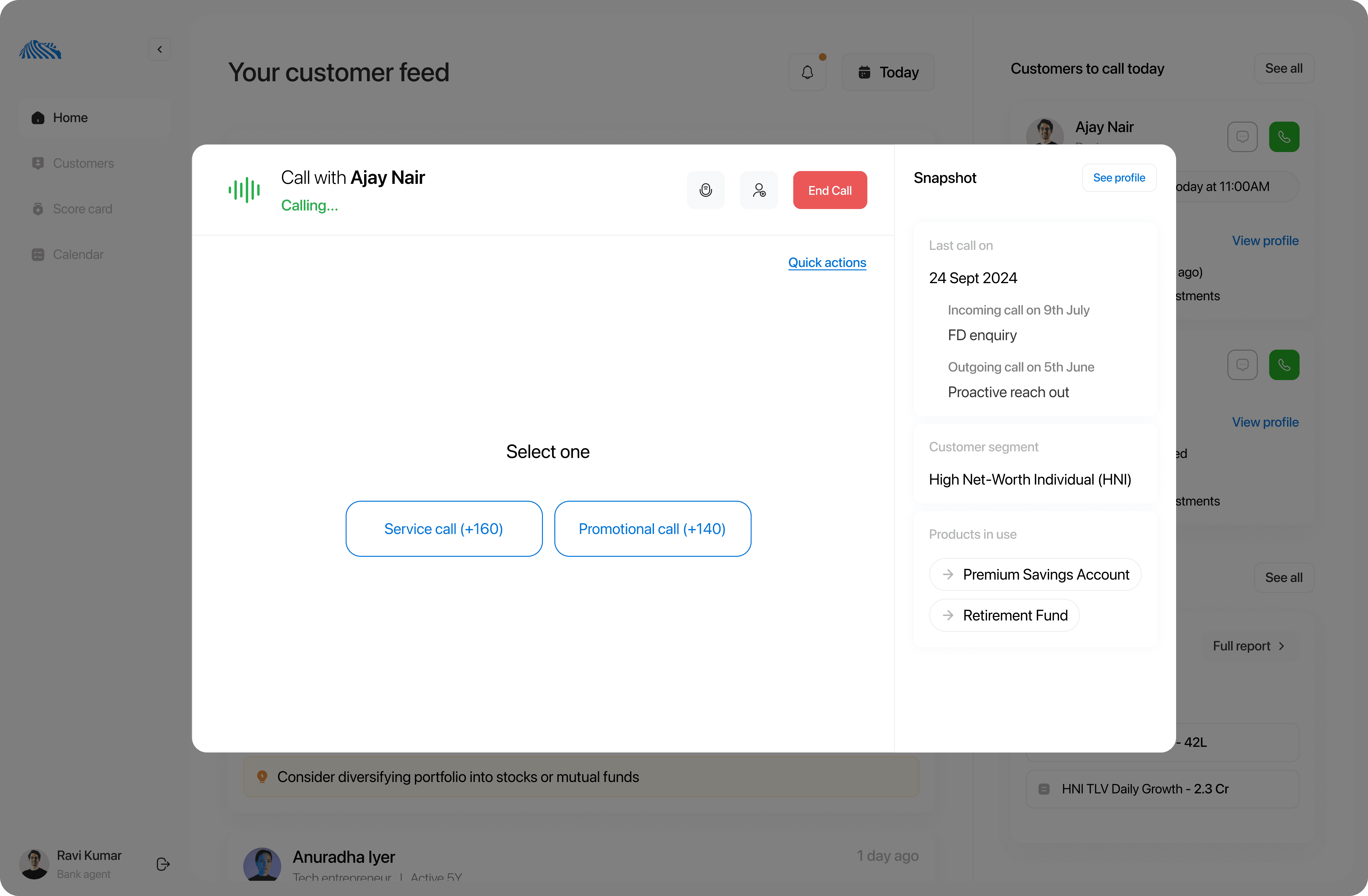Expand Full report chevron

click(1281, 646)
